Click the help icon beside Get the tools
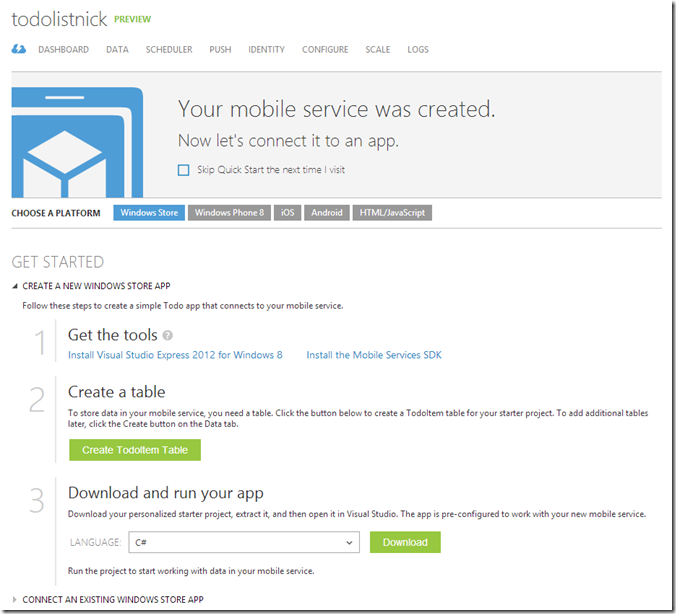 click(x=168, y=335)
